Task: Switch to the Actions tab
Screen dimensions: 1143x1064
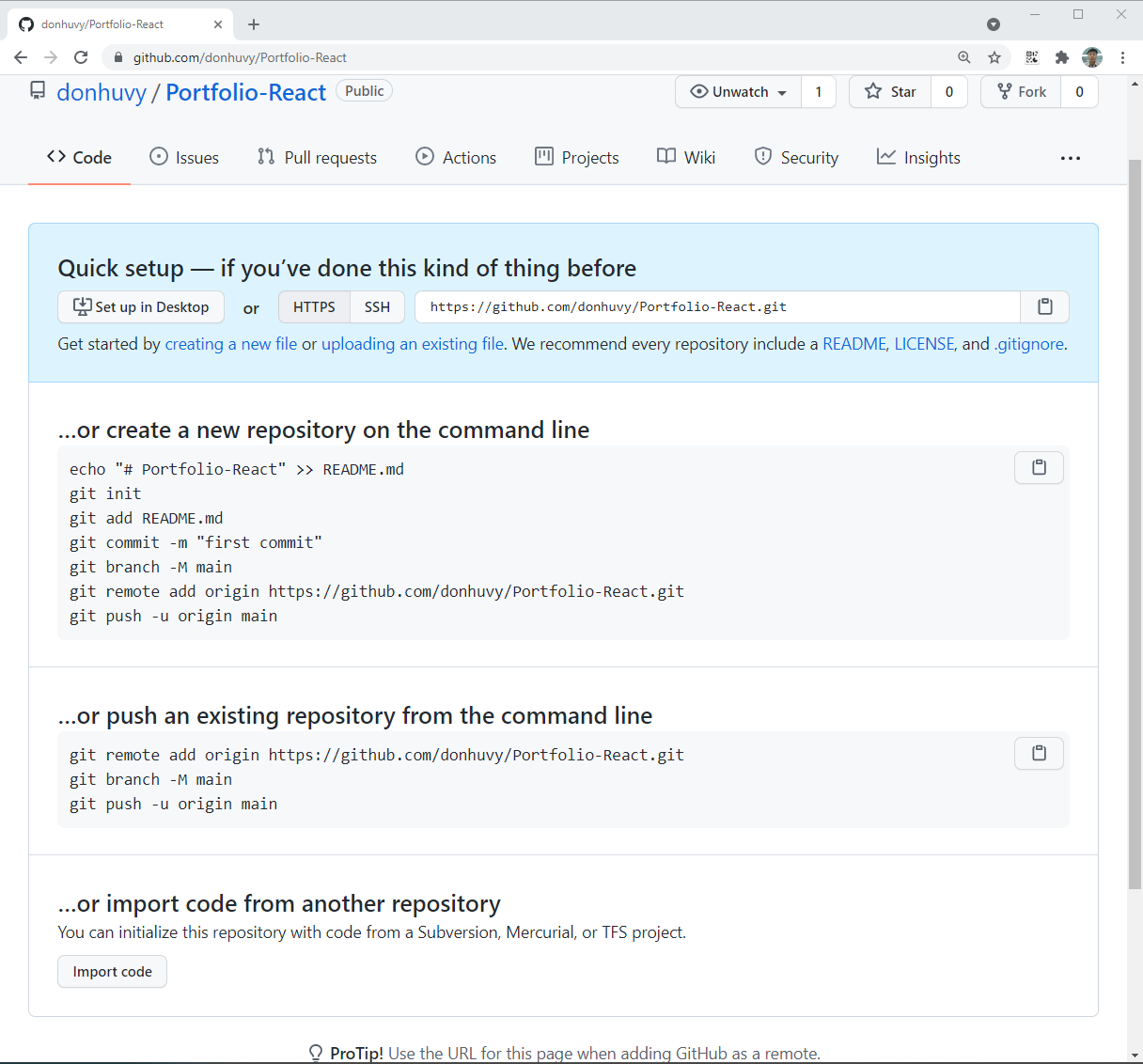Action: (x=456, y=158)
